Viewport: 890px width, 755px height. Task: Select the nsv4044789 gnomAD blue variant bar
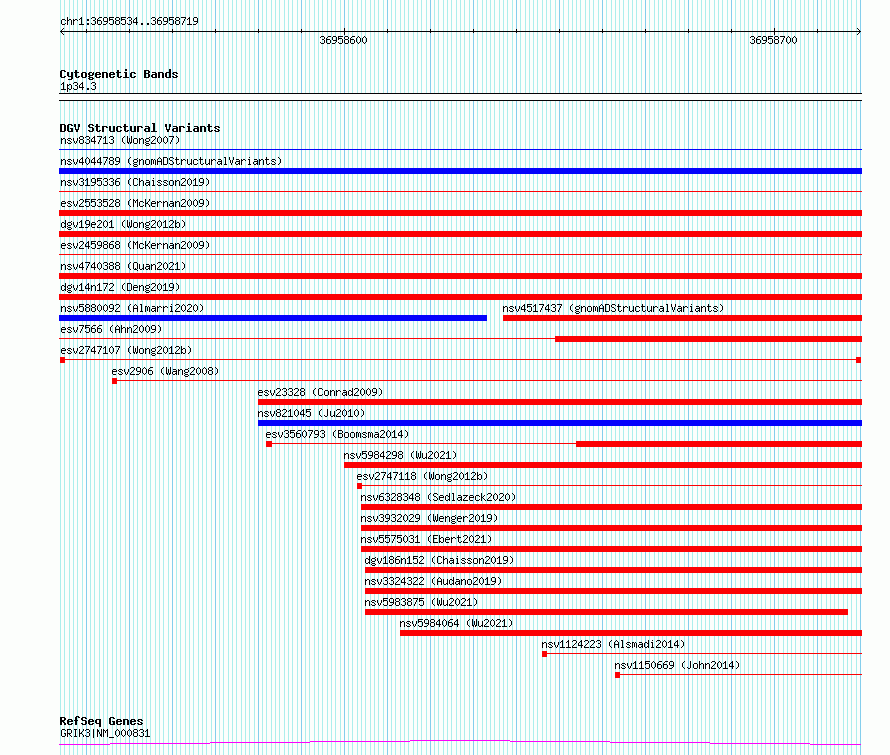(460, 171)
